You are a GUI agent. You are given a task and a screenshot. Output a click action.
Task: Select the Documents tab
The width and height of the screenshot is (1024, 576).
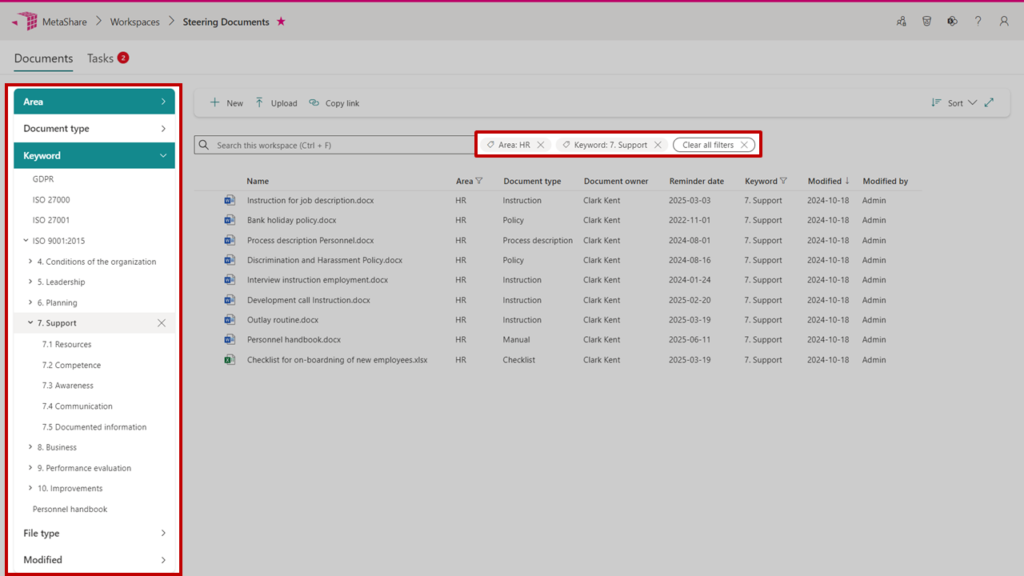click(43, 58)
